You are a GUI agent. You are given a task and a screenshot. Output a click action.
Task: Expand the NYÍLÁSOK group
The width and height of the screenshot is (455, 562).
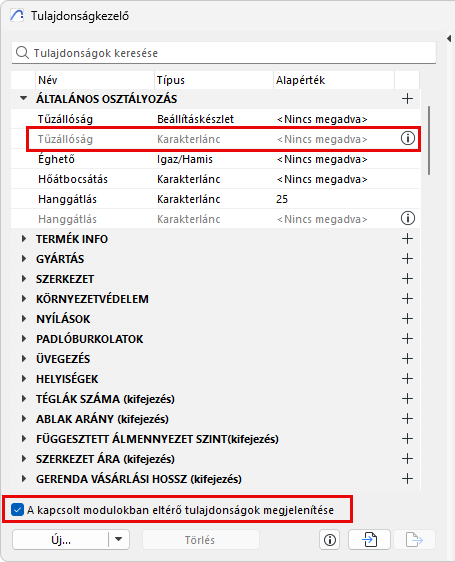pos(24,319)
